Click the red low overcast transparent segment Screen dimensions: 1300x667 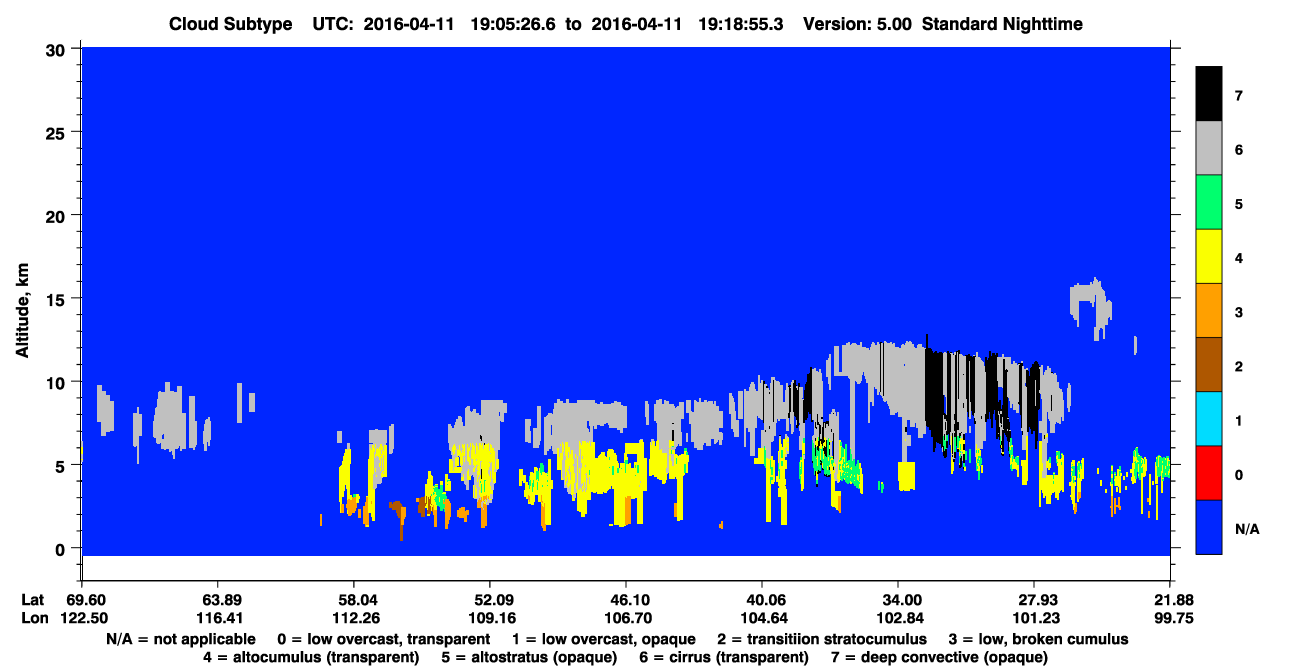click(1209, 473)
